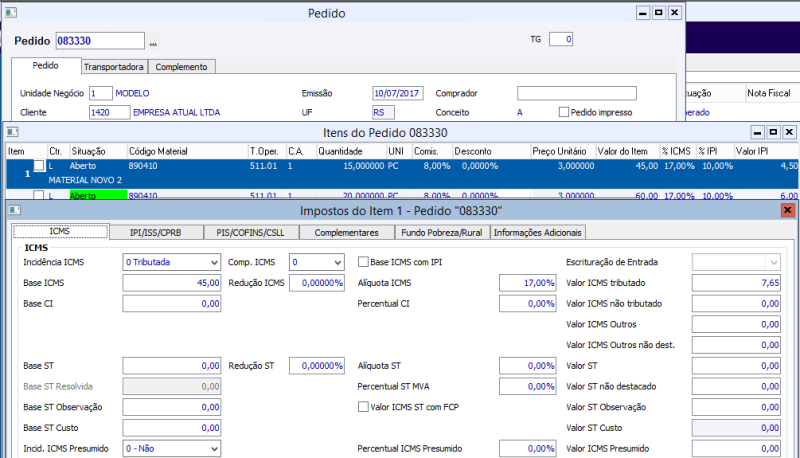Click the Comprador field
The width and height of the screenshot is (800, 458).
coord(577,93)
